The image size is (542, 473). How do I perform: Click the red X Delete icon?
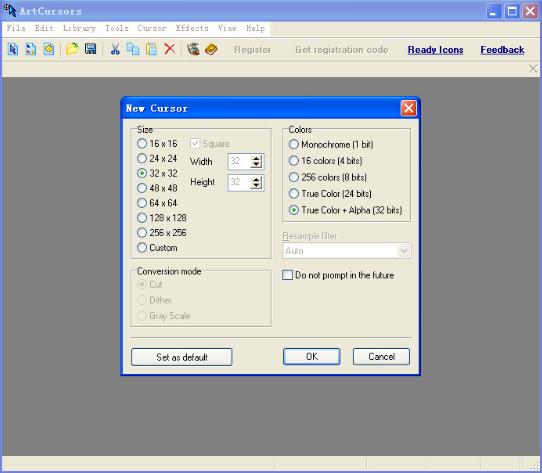[169, 49]
